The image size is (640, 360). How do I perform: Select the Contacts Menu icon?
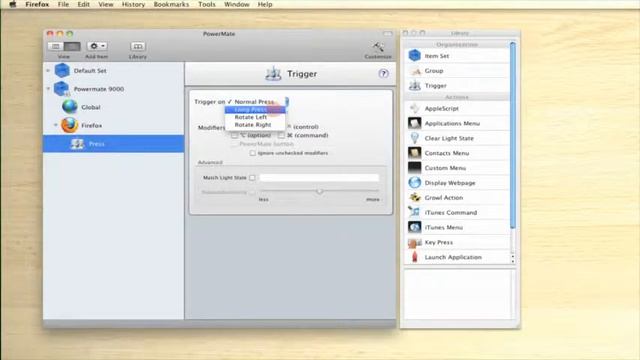(x=415, y=153)
